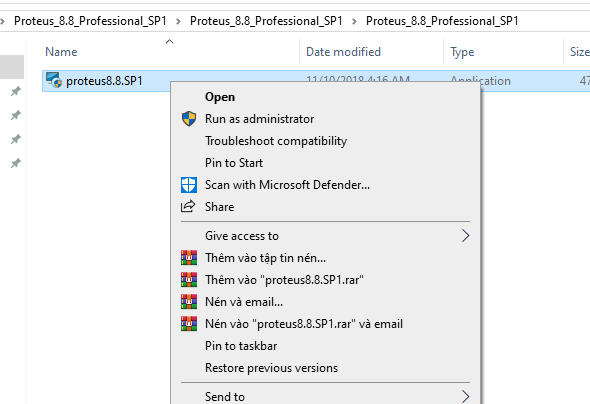Click WinRAR icon beside Thêm vào "proteus8.8.SP1.rar"

click(189, 279)
